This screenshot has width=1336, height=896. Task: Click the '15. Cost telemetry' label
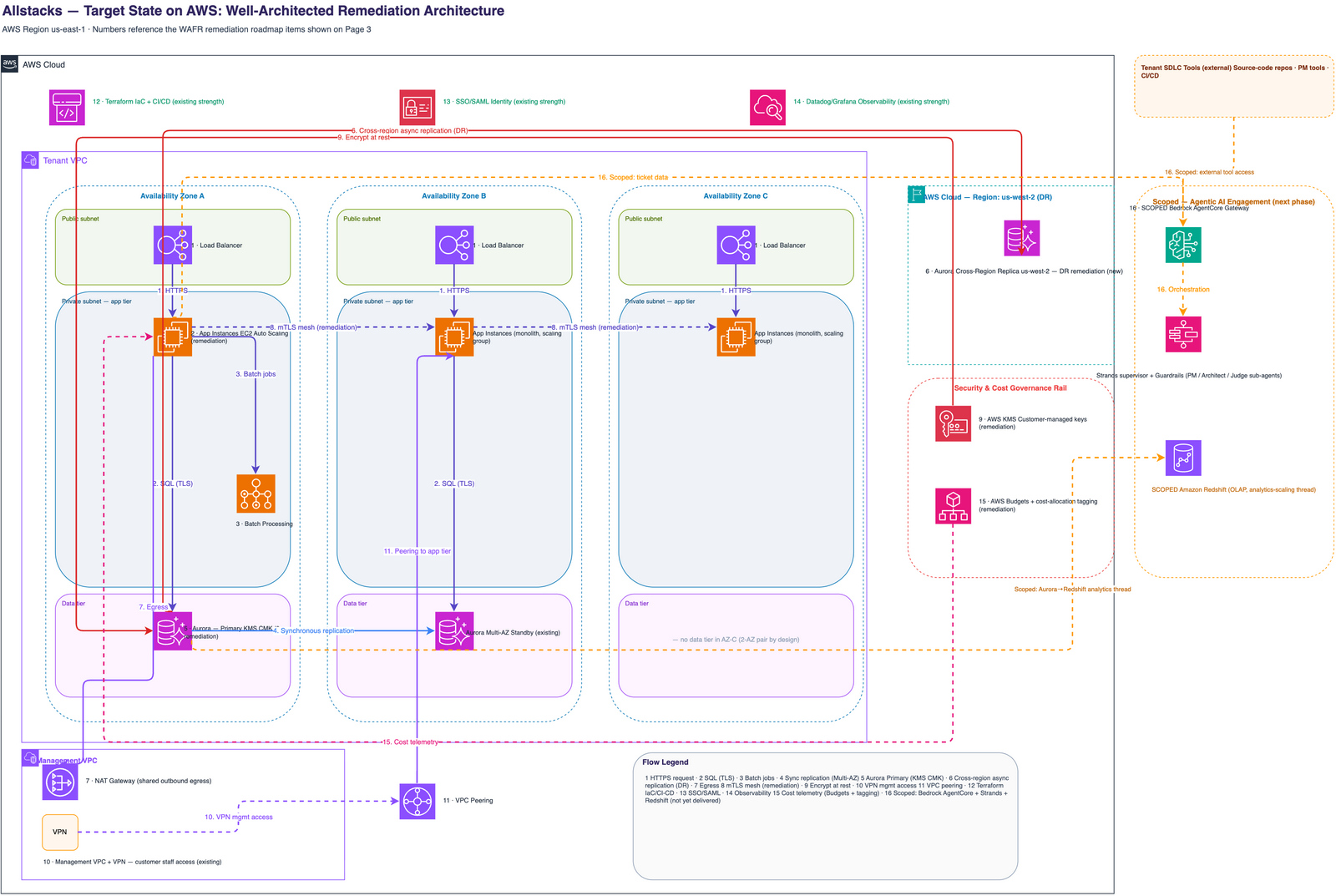pyautogui.click(x=410, y=742)
